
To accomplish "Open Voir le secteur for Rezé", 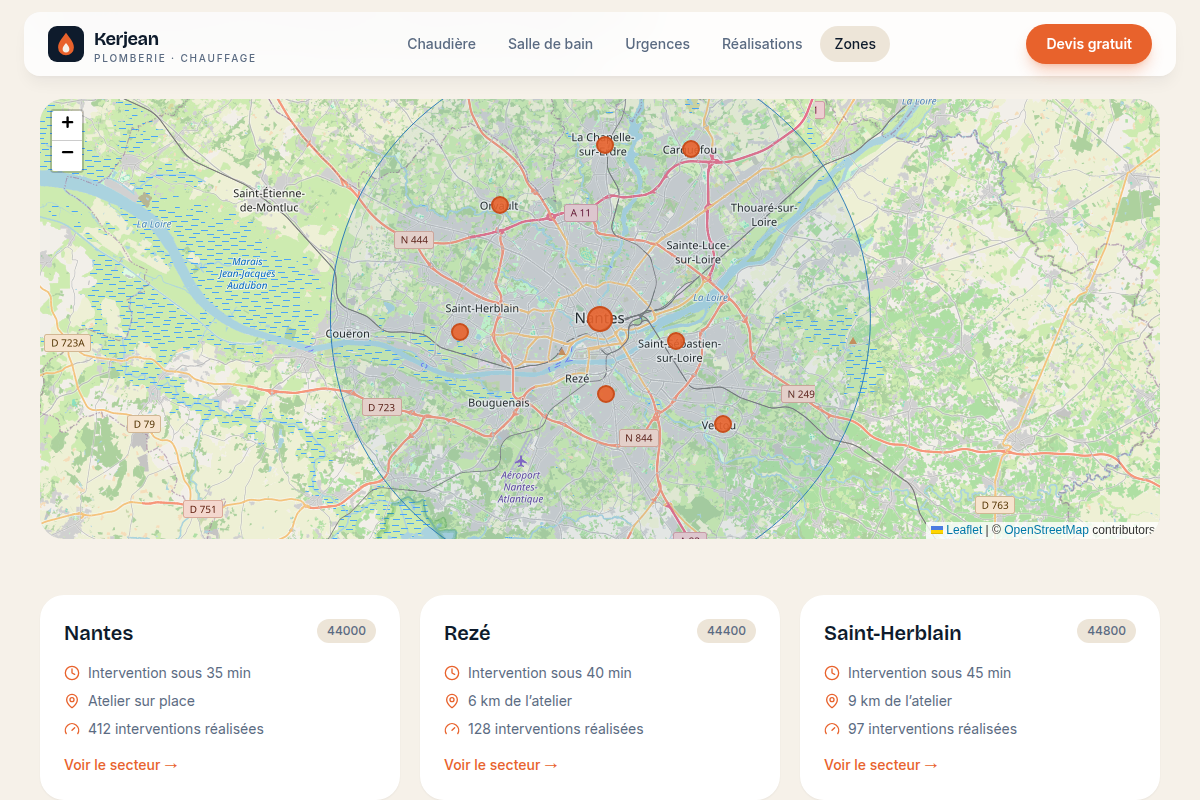I will pyautogui.click(x=501, y=765).
